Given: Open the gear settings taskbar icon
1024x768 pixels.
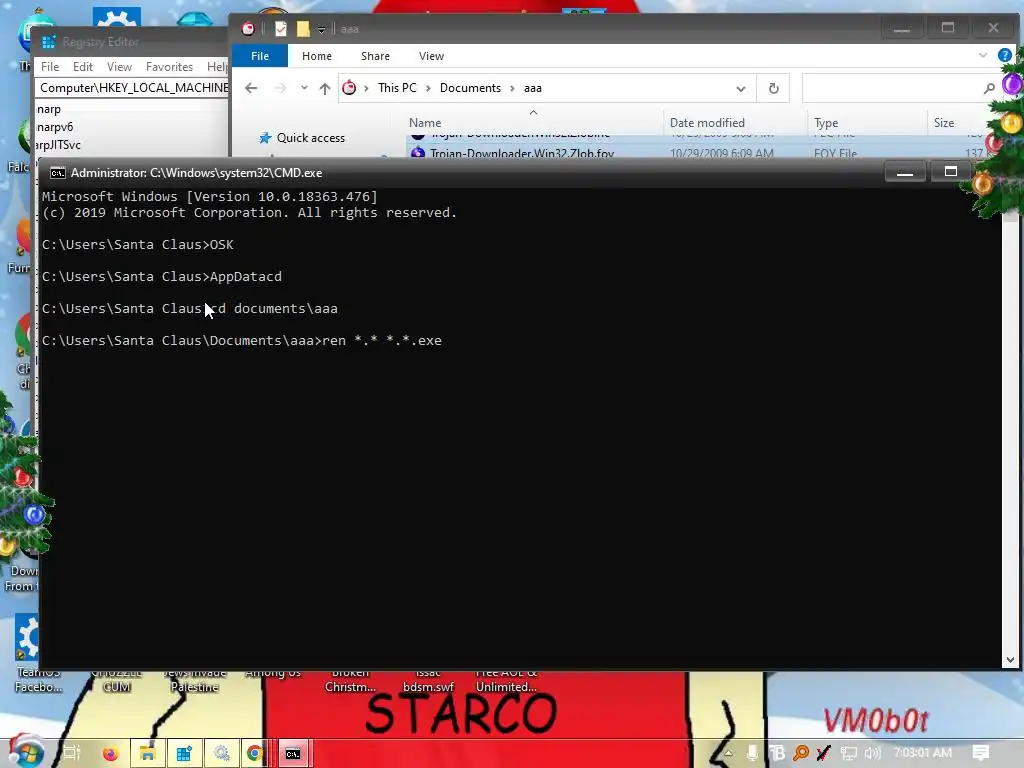Looking at the screenshot, I should pos(221,753).
